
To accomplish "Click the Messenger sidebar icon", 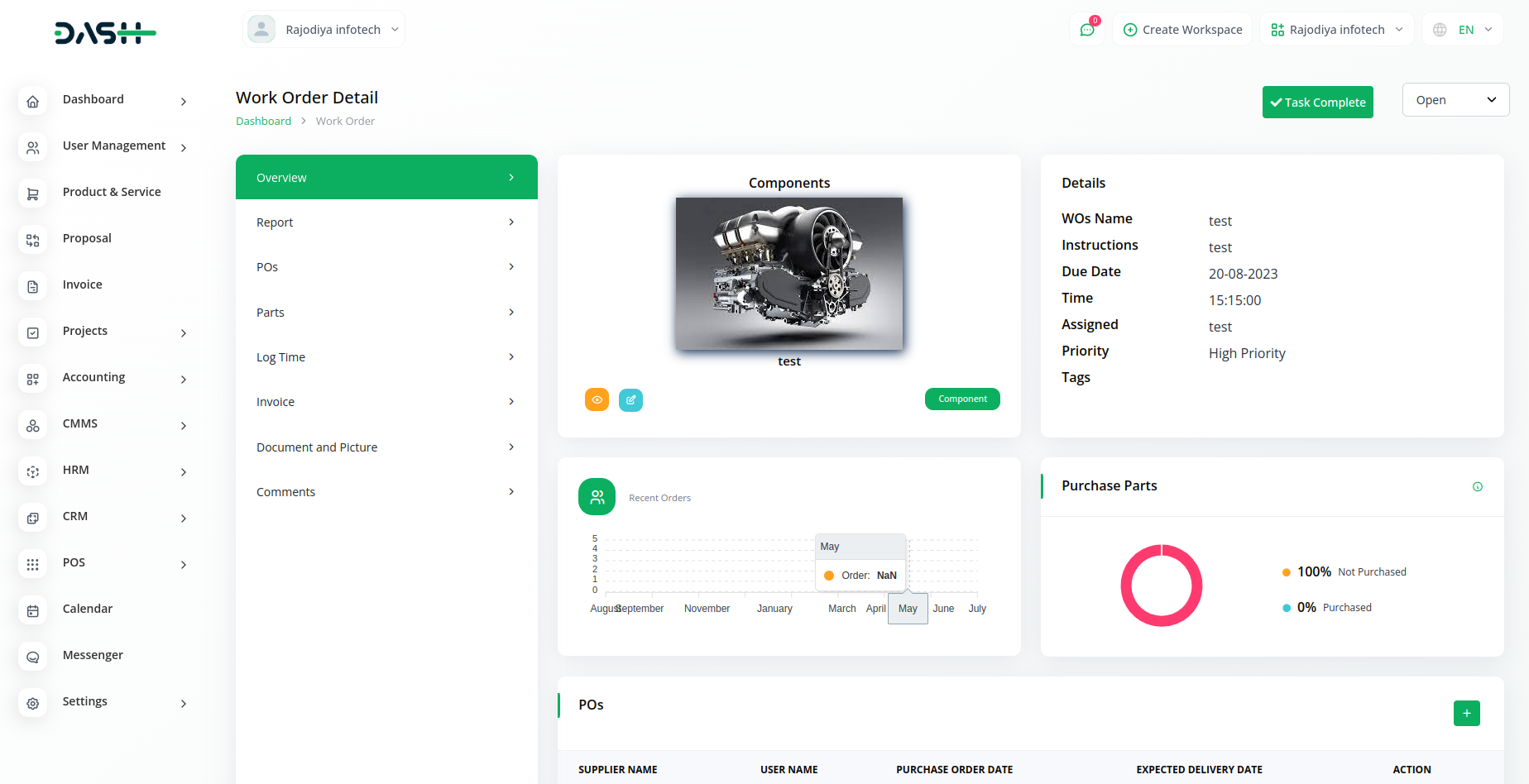I will point(33,657).
